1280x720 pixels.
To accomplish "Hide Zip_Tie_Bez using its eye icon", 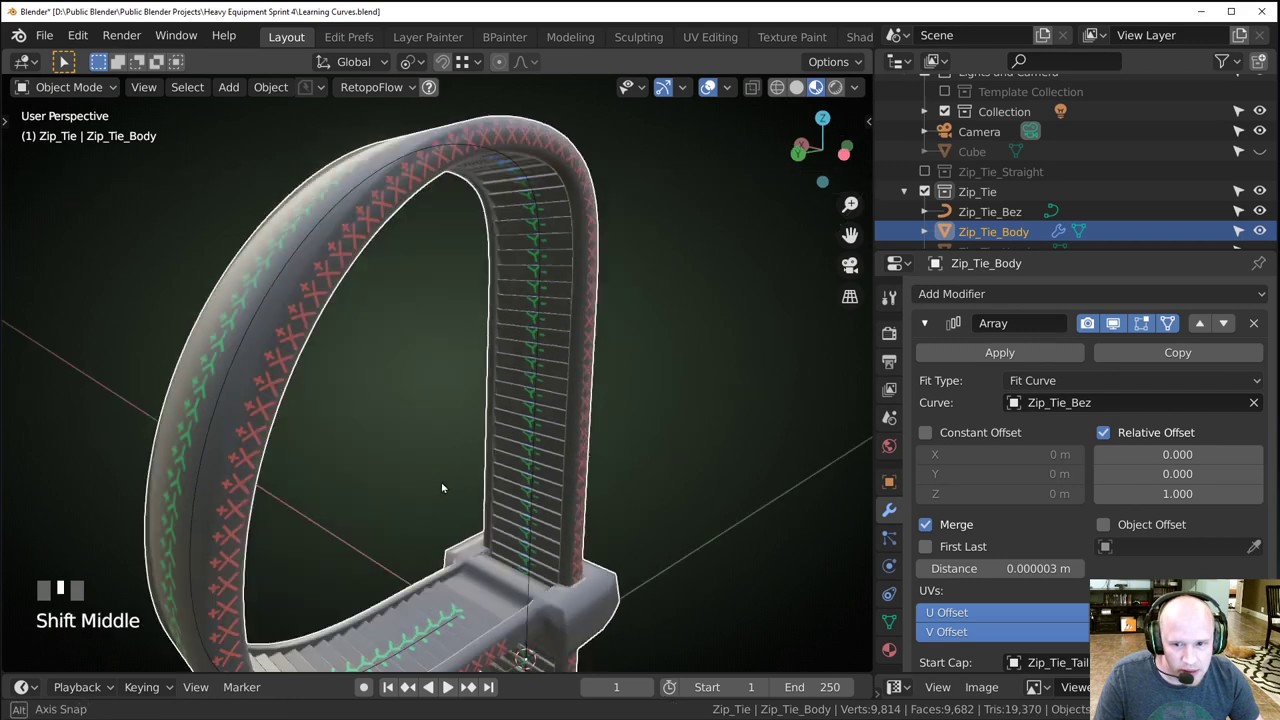I will (1259, 211).
